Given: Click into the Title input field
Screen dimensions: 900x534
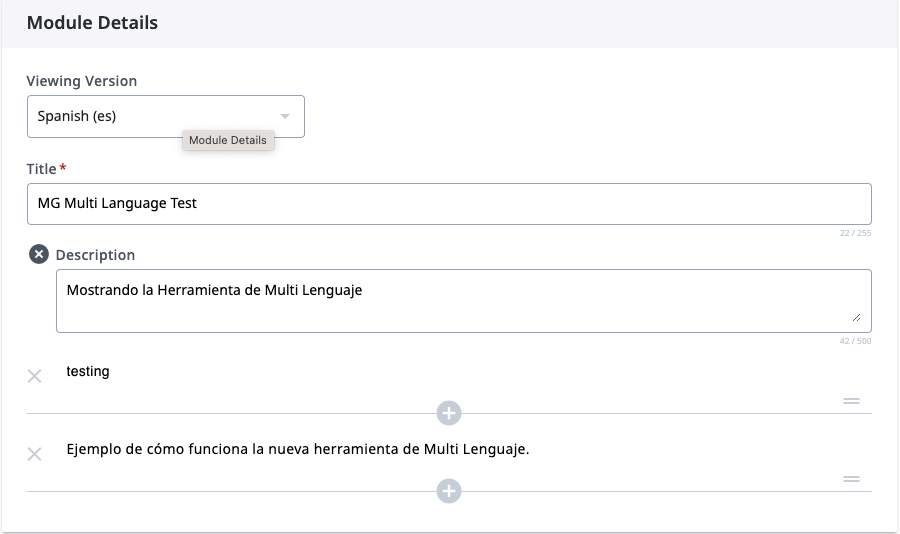Looking at the screenshot, I should [x=449, y=204].
